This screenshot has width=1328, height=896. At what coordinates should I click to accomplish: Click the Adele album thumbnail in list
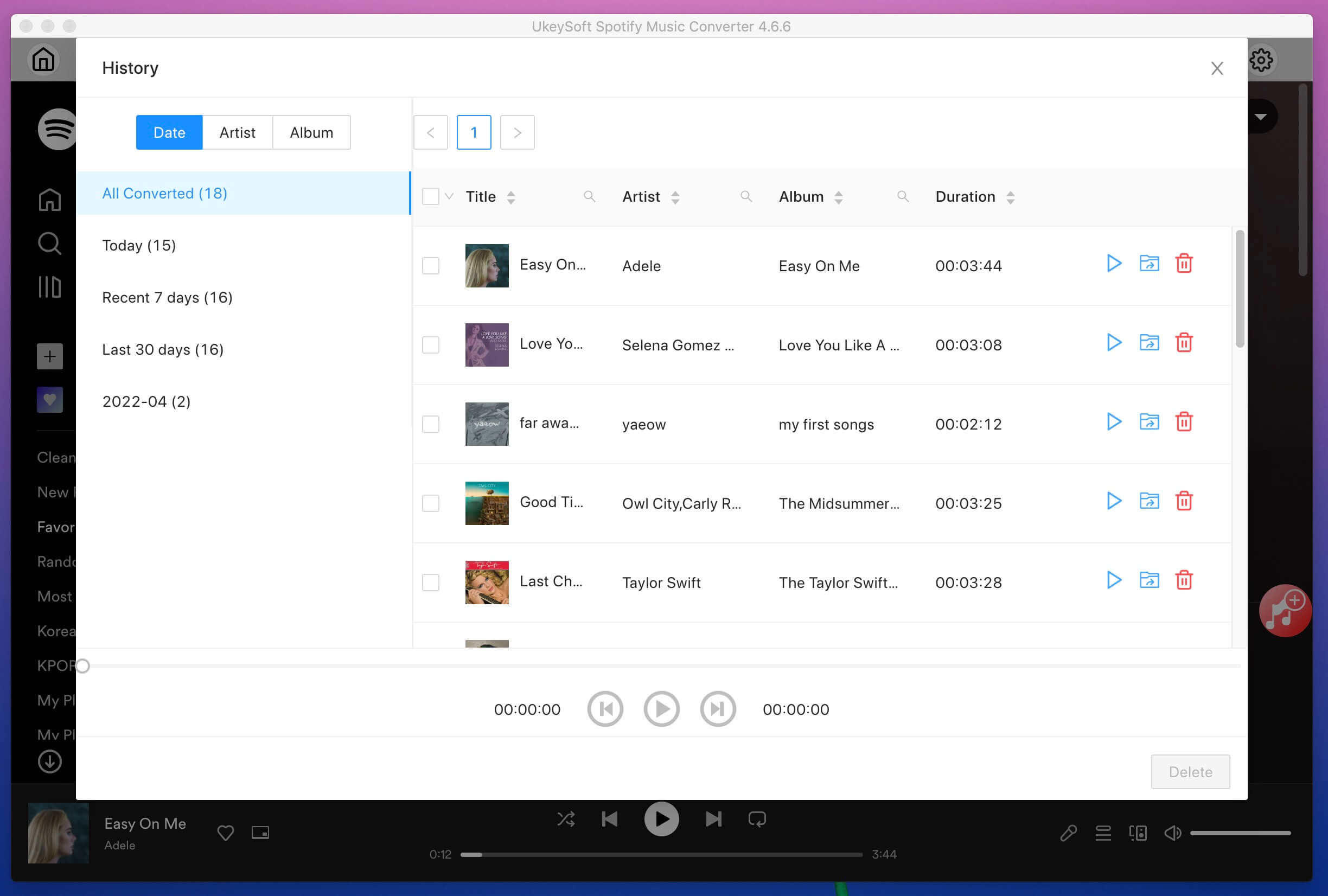tap(487, 266)
